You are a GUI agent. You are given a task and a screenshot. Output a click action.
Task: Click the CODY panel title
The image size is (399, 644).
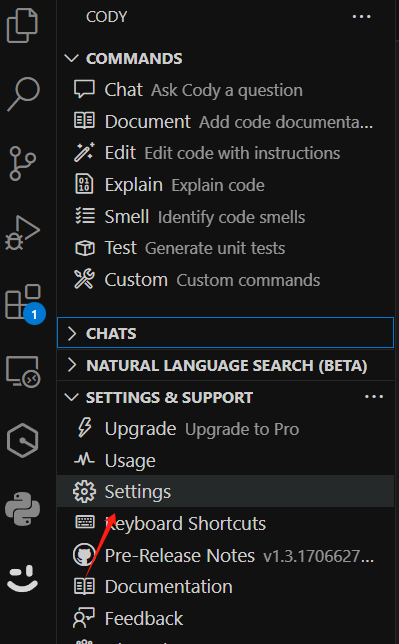[x=106, y=17]
